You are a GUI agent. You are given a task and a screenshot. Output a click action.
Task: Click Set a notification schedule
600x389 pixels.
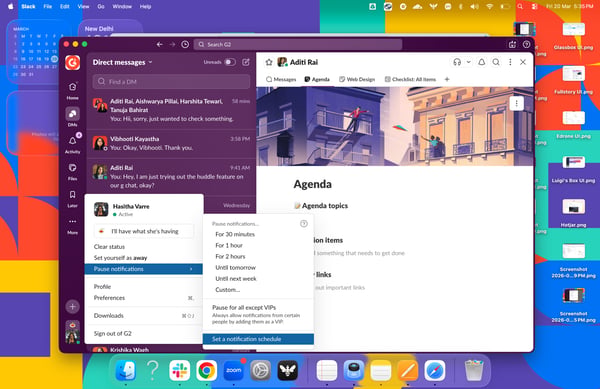click(x=258, y=339)
